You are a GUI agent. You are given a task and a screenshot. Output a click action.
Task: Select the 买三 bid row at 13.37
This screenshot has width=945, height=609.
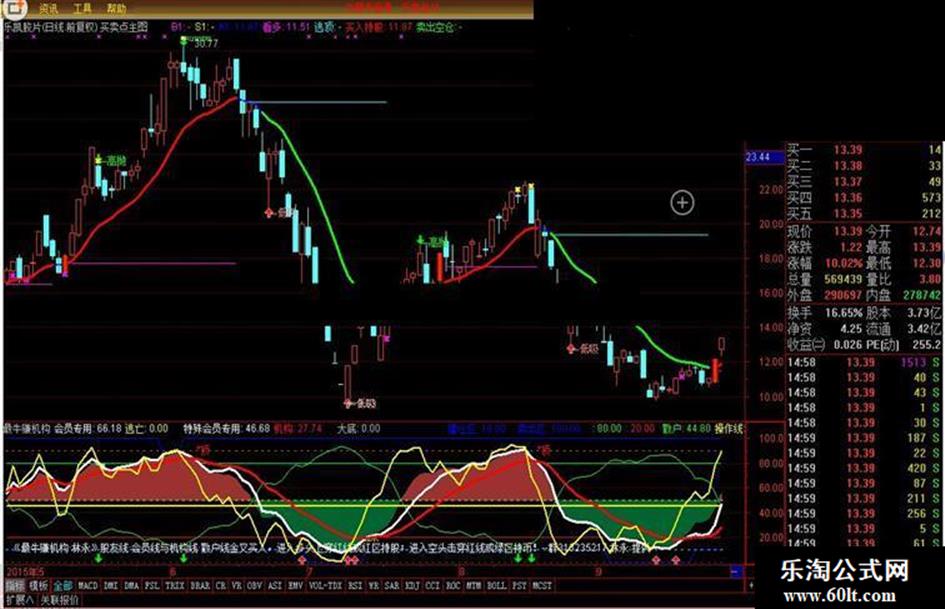point(865,182)
